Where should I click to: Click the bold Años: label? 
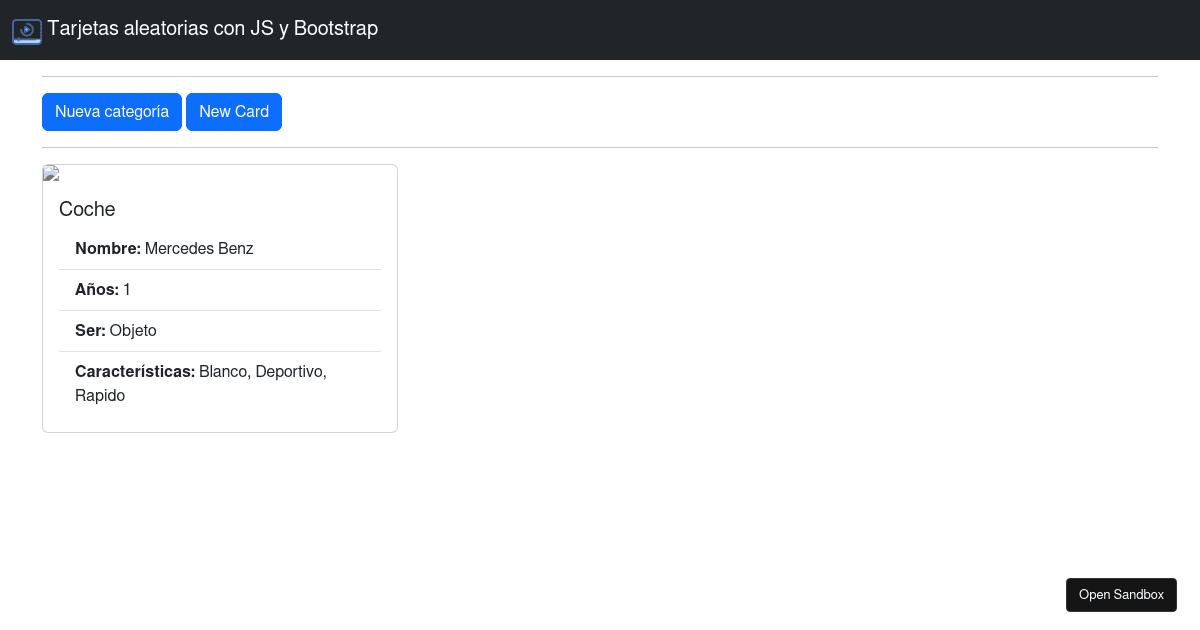97,290
